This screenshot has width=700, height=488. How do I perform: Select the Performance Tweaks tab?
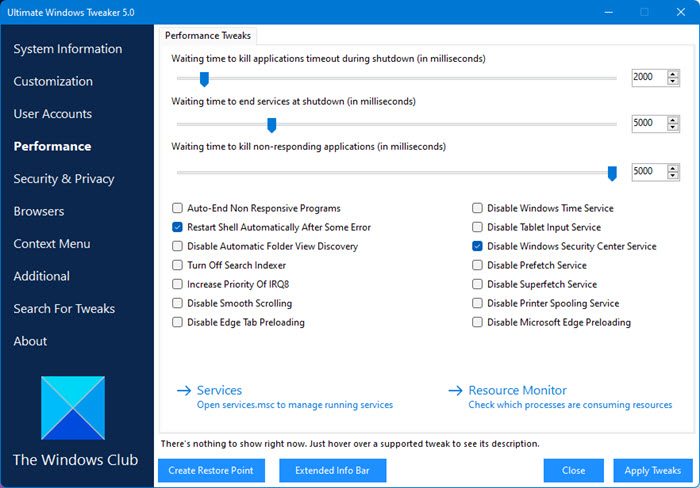pos(208,35)
